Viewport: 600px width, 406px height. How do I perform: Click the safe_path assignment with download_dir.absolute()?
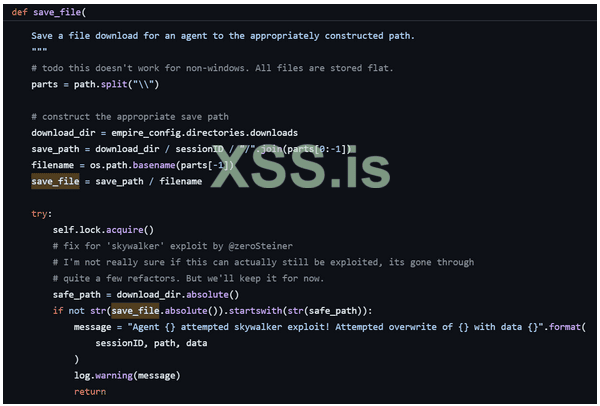coord(145,294)
